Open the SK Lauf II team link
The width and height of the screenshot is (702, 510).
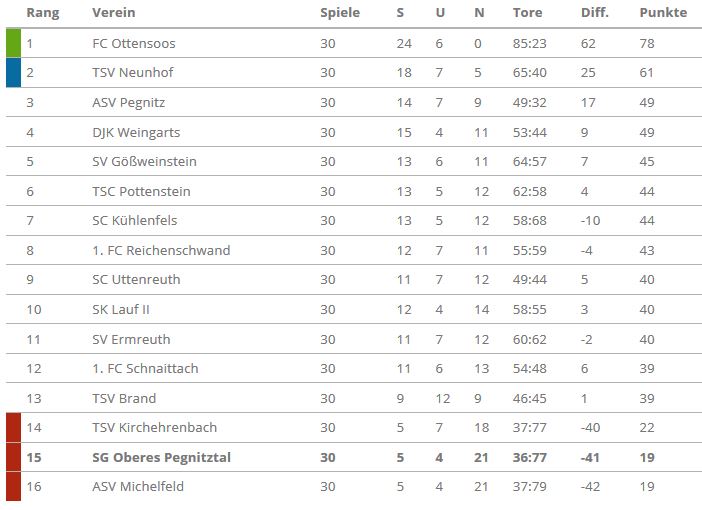coord(121,309)
